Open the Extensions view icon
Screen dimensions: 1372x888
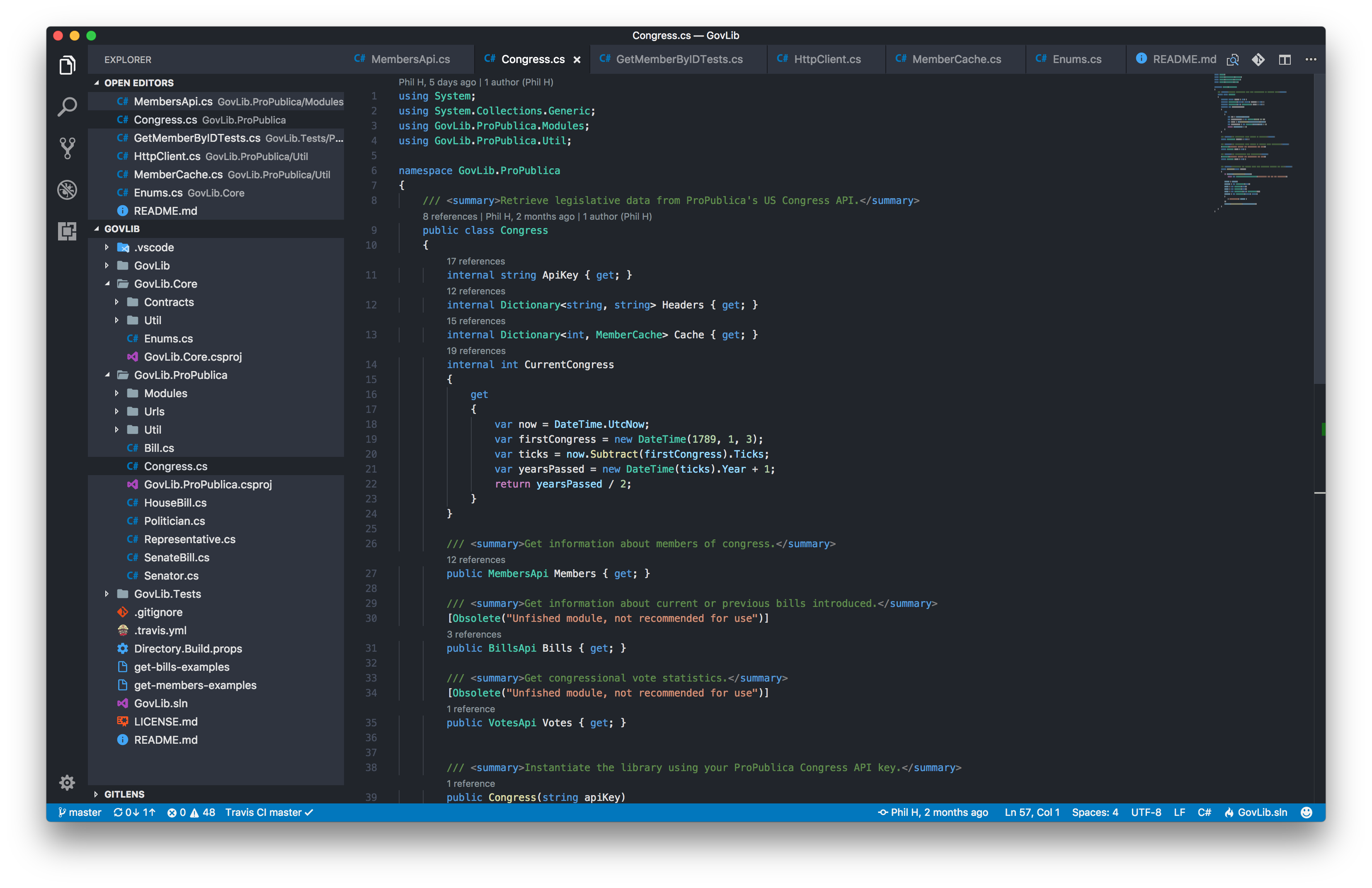67,231
